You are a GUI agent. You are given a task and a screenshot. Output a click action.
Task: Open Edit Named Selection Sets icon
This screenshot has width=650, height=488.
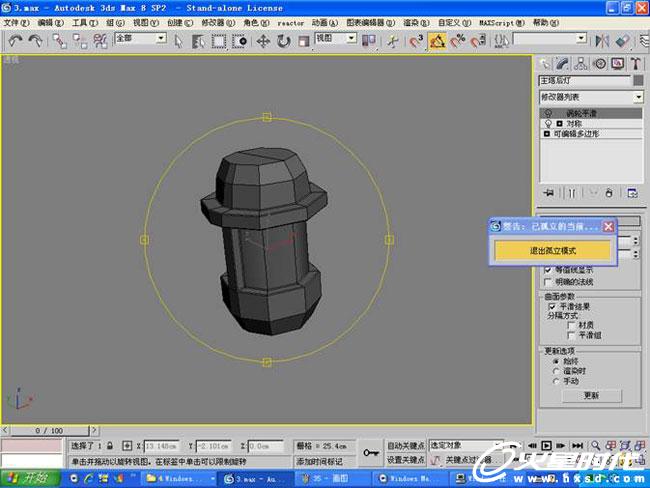(502, 41)
